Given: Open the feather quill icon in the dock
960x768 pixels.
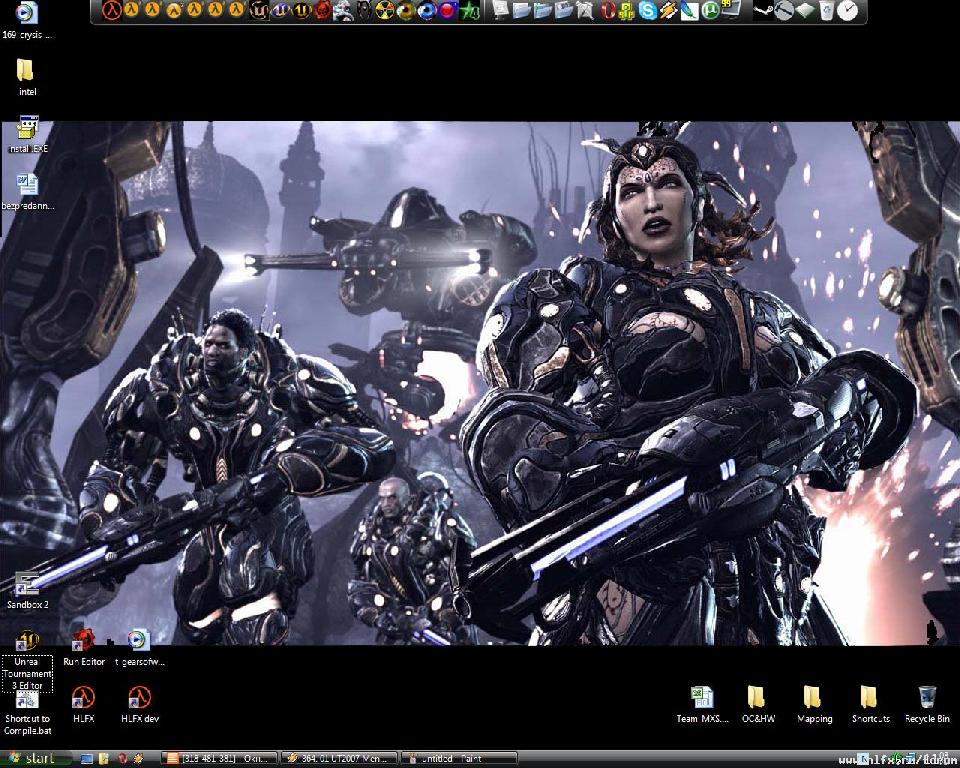Looking at the screenshot, I should (689, 10).
